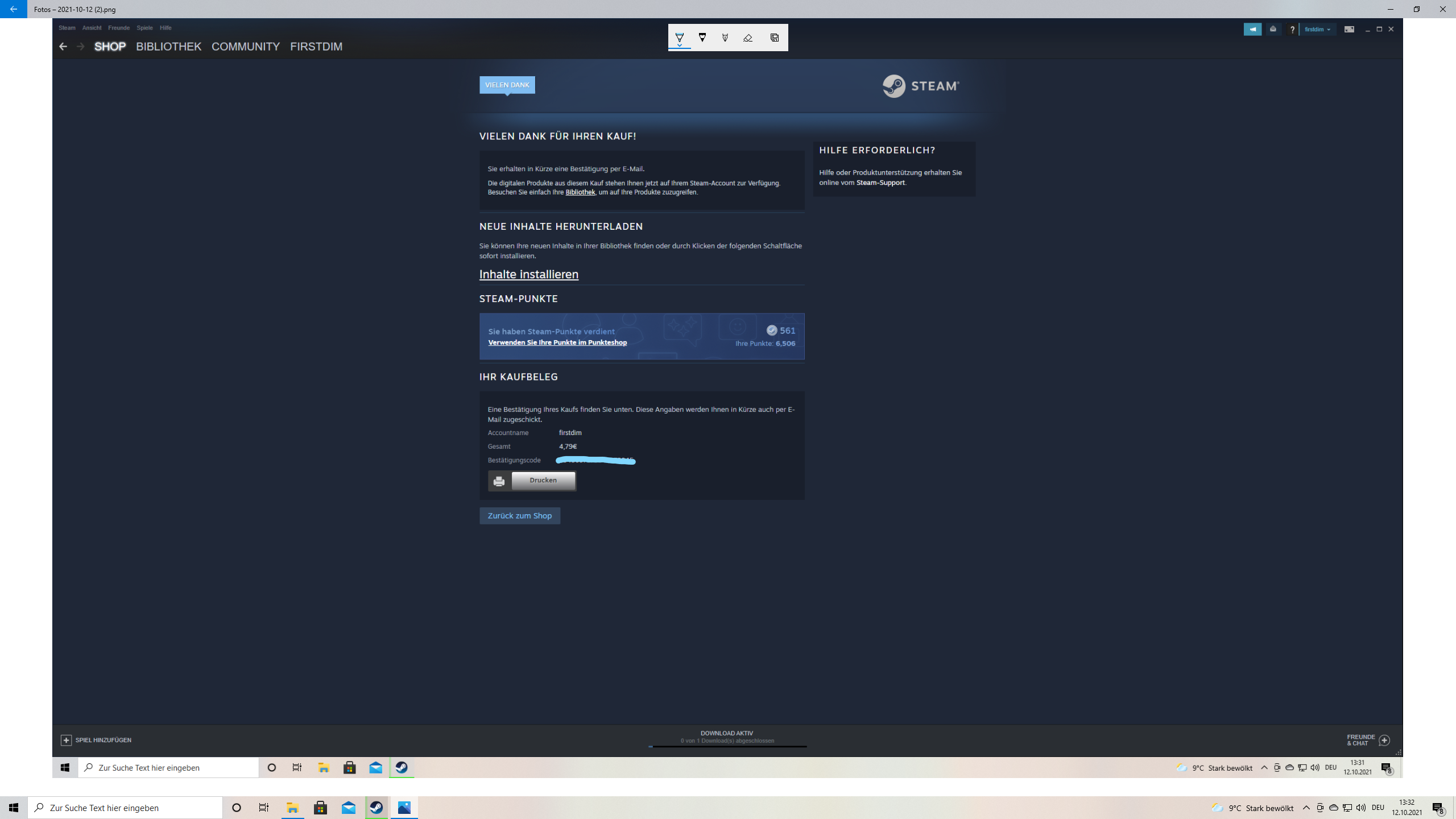Go back with Photos back arrow

(13, 9)
